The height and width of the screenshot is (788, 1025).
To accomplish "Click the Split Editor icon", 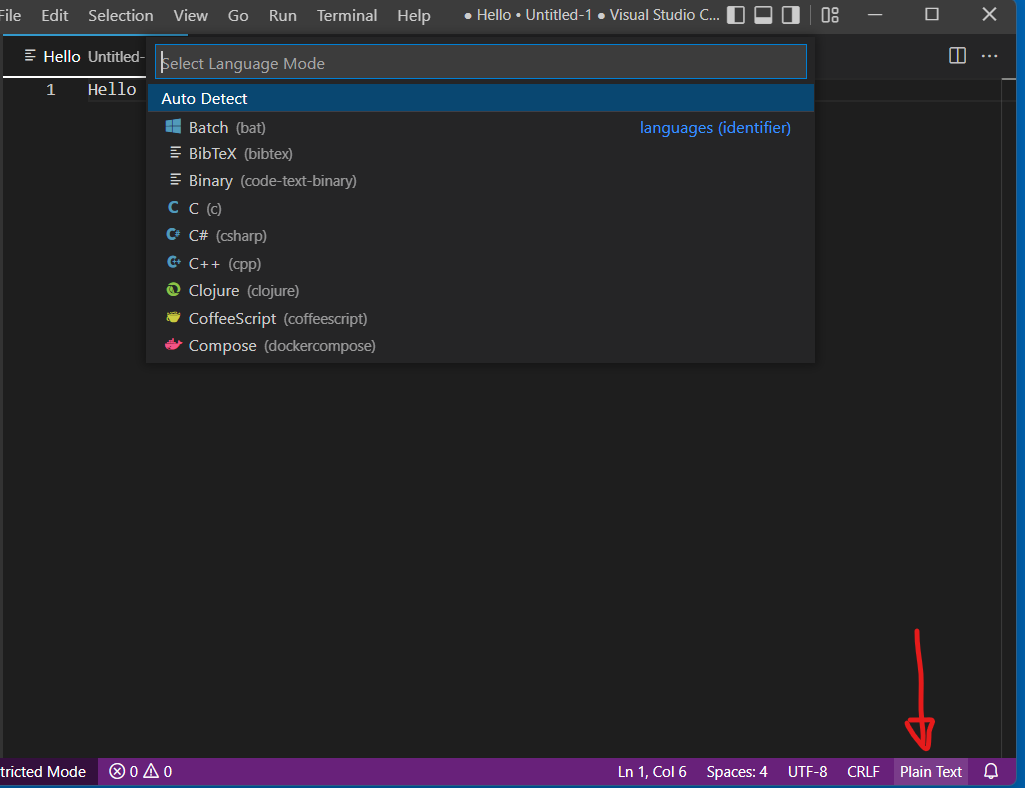I will pos(957,57).
